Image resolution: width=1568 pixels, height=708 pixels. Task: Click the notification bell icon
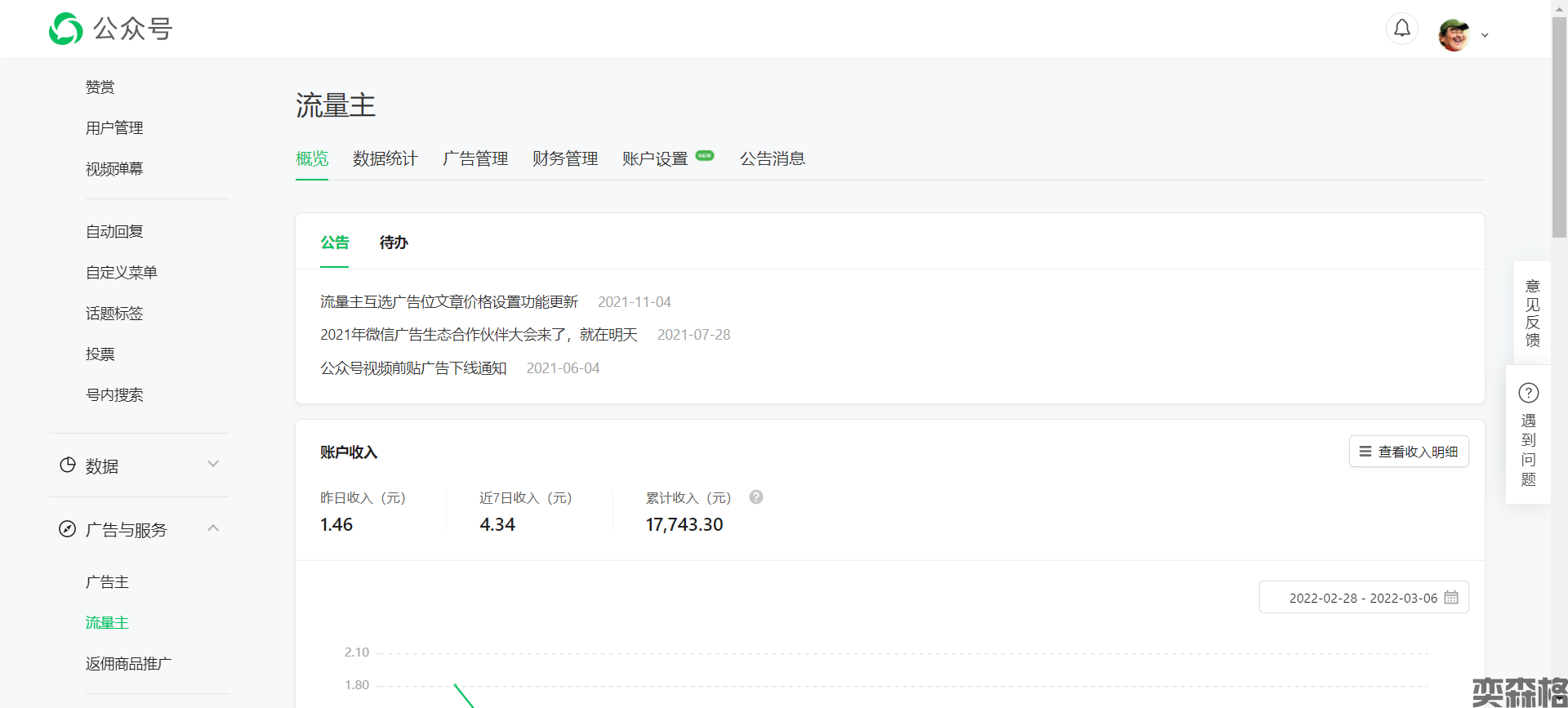1401,29
